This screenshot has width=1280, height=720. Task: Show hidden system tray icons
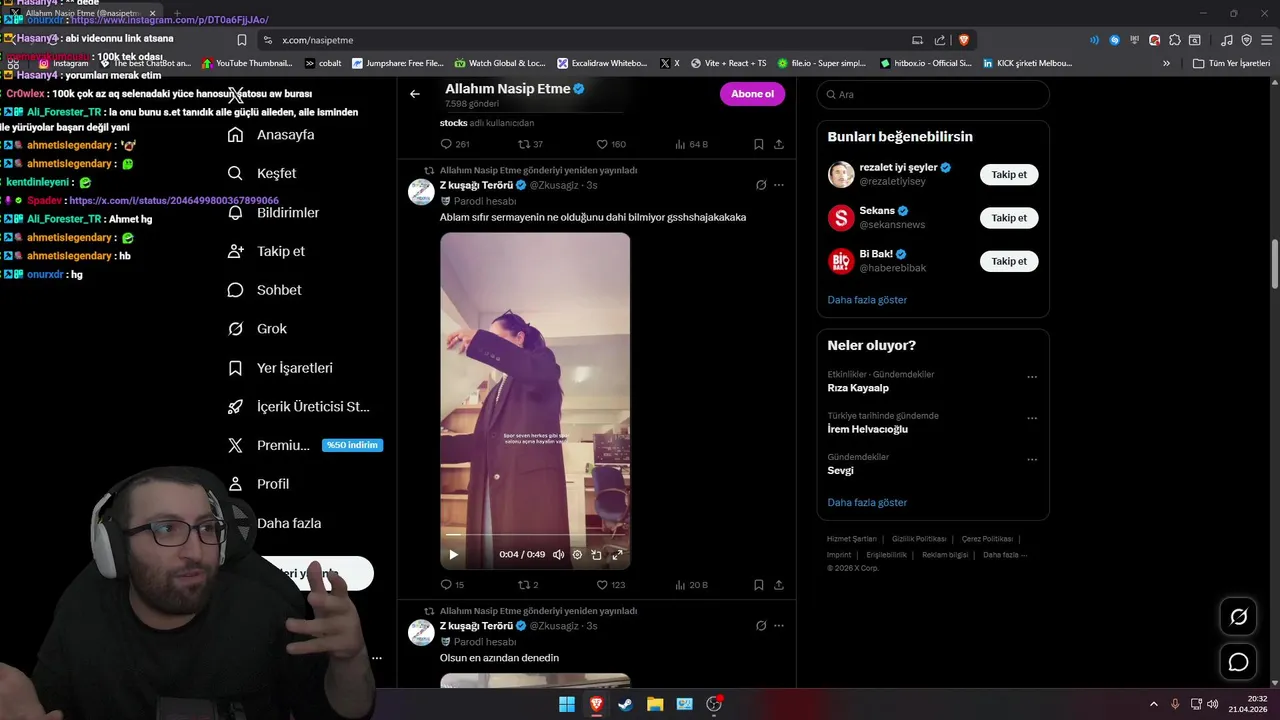point(1153,704)
